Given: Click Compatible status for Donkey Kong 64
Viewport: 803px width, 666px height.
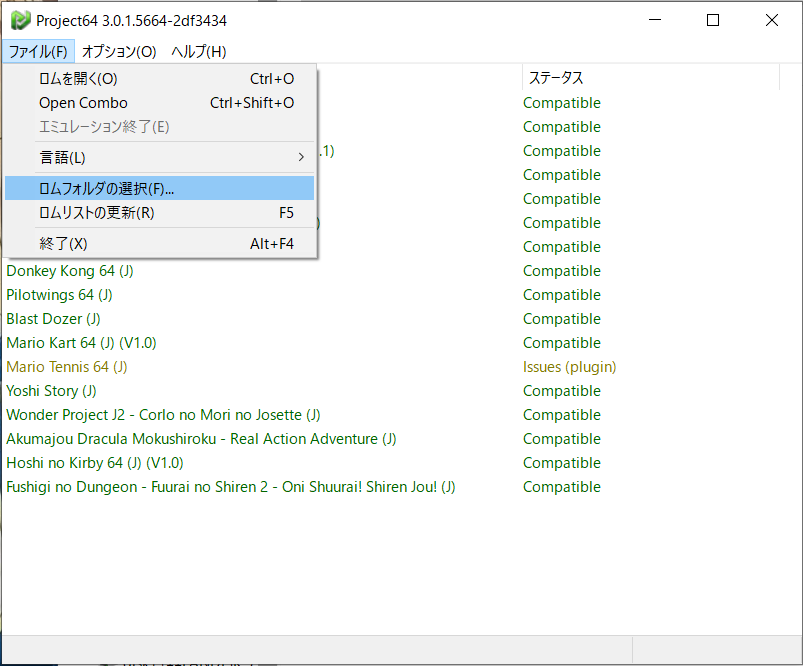Looking at the screenshot, I should pyautogui.click(x=562, y=271).
